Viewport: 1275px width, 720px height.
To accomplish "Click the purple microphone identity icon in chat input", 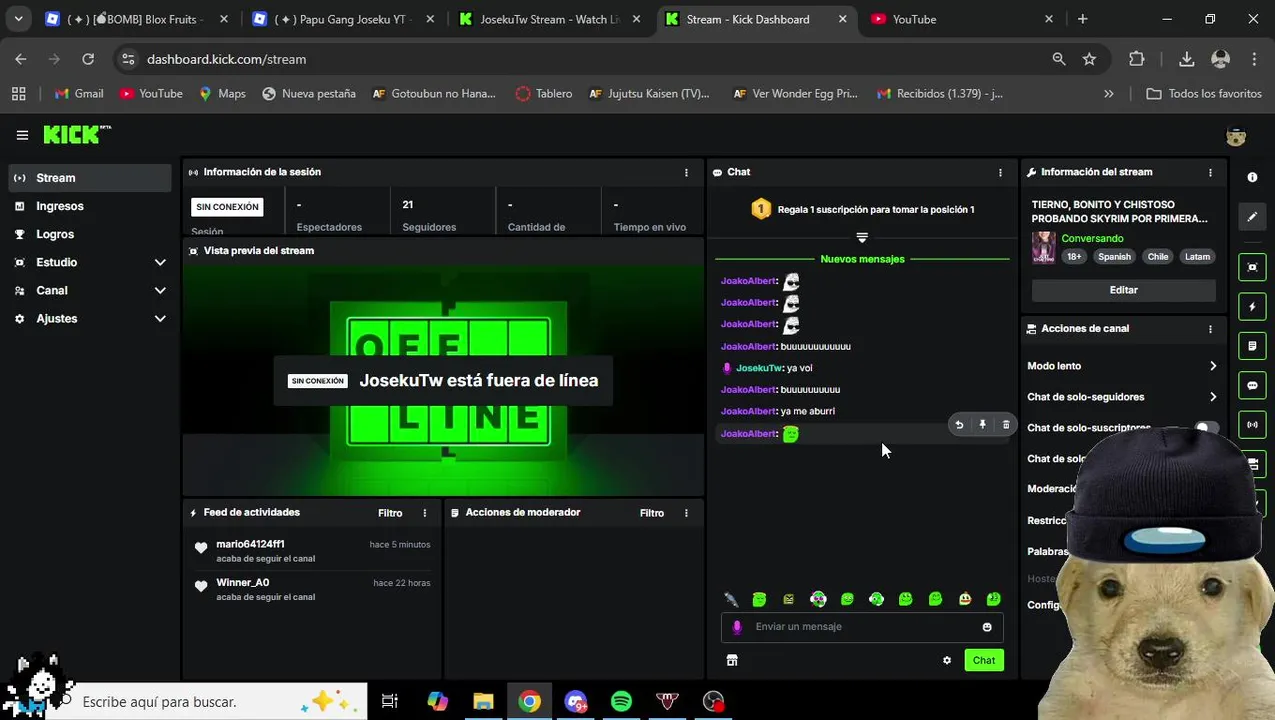I will pyautogui.click(x=737, y=627).
